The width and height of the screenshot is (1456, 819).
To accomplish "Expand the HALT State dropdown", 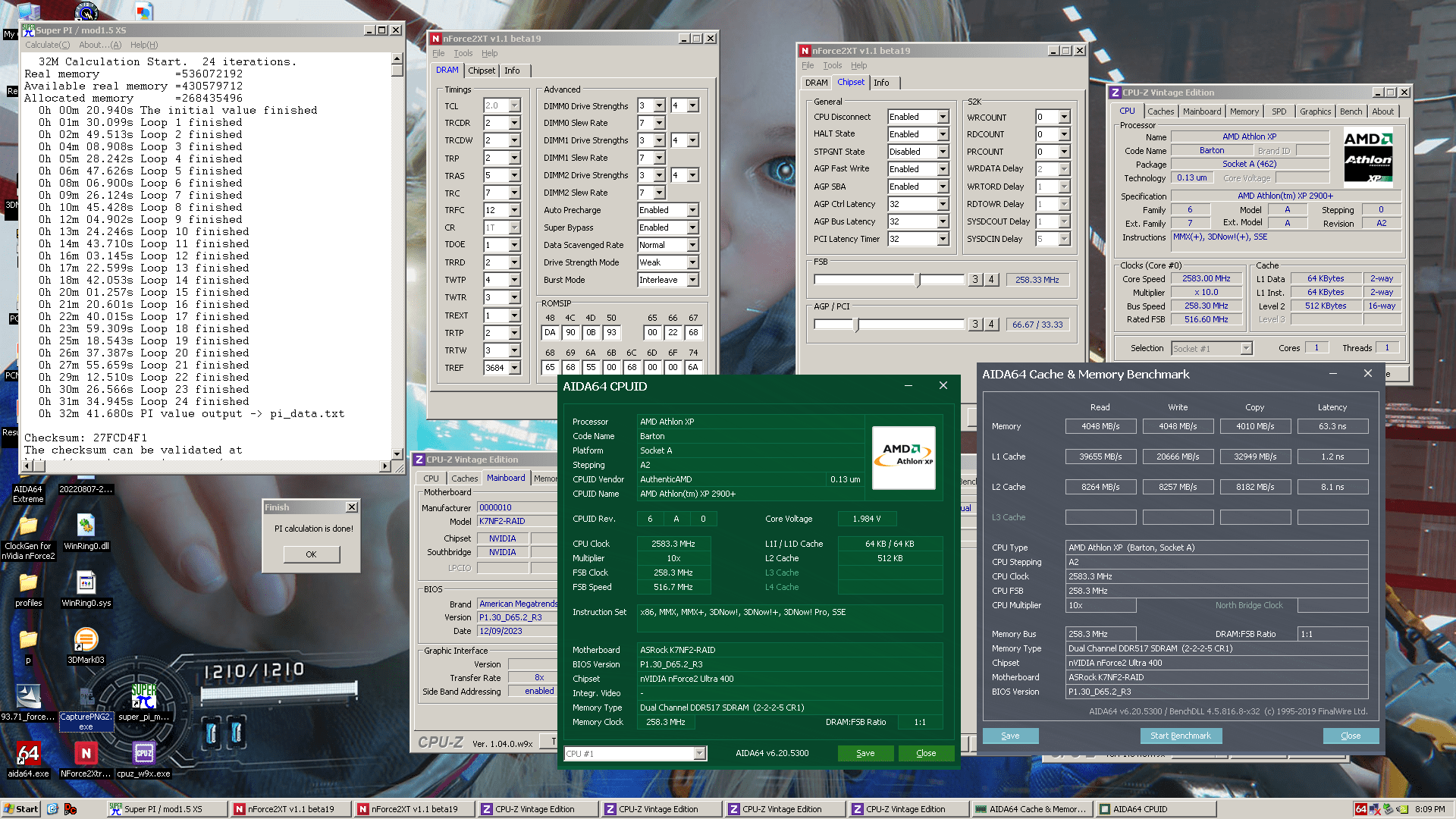I will coord(943,134).
